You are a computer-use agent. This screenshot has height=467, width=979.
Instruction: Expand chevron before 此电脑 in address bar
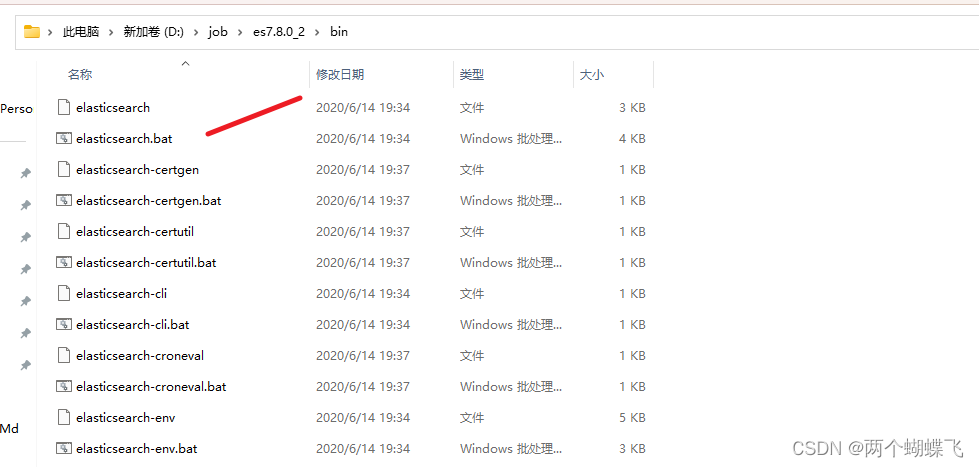point(51,32)
